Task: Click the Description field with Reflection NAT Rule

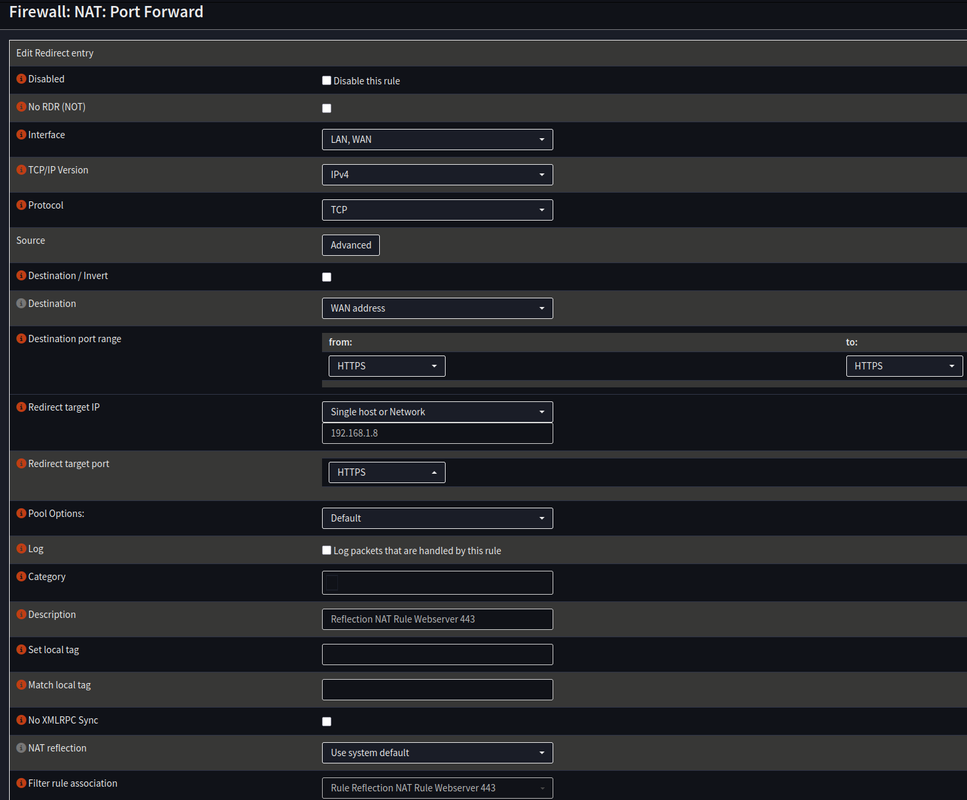Action: click(x=437, y=619)
